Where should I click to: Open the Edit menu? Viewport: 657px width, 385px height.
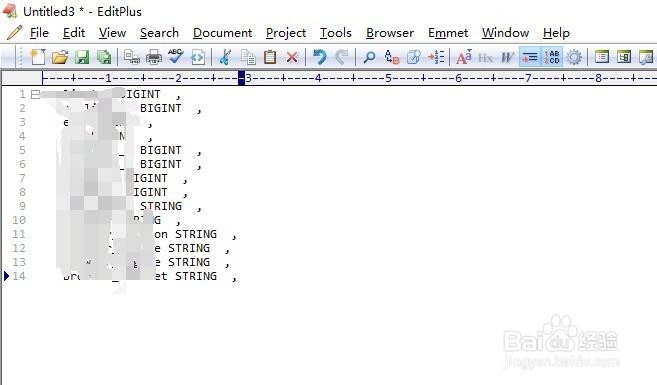[x=74, y=33]
